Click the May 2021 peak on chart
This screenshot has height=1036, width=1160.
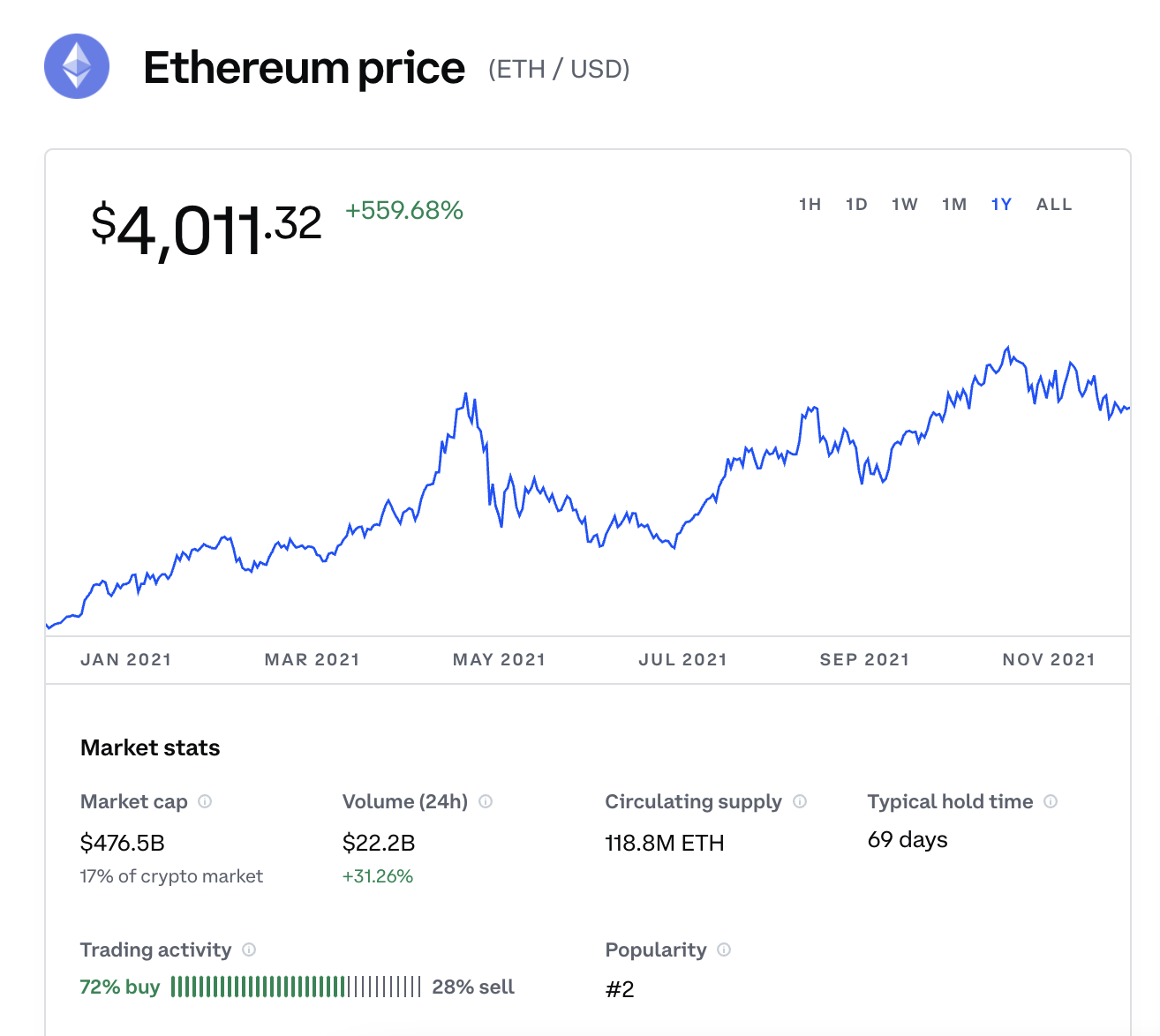[x=466, y=394]
